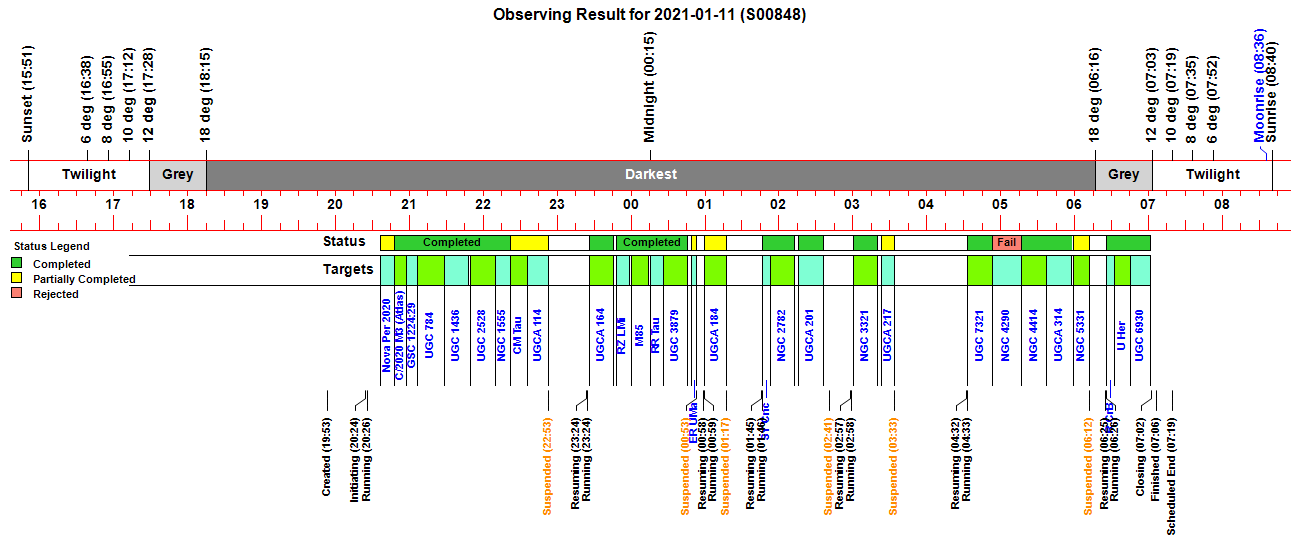1300x560 pixels.
Task: Click the Running (04:33) event label
Action: pos(967,458)
